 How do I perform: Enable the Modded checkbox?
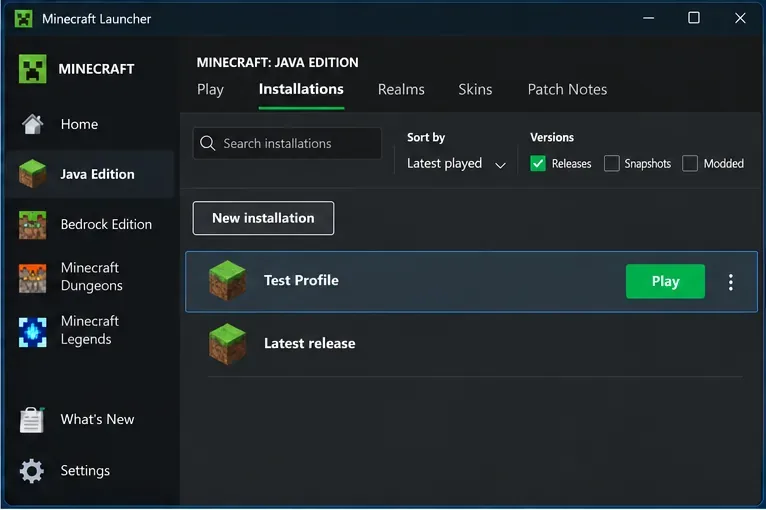(690, 163)
